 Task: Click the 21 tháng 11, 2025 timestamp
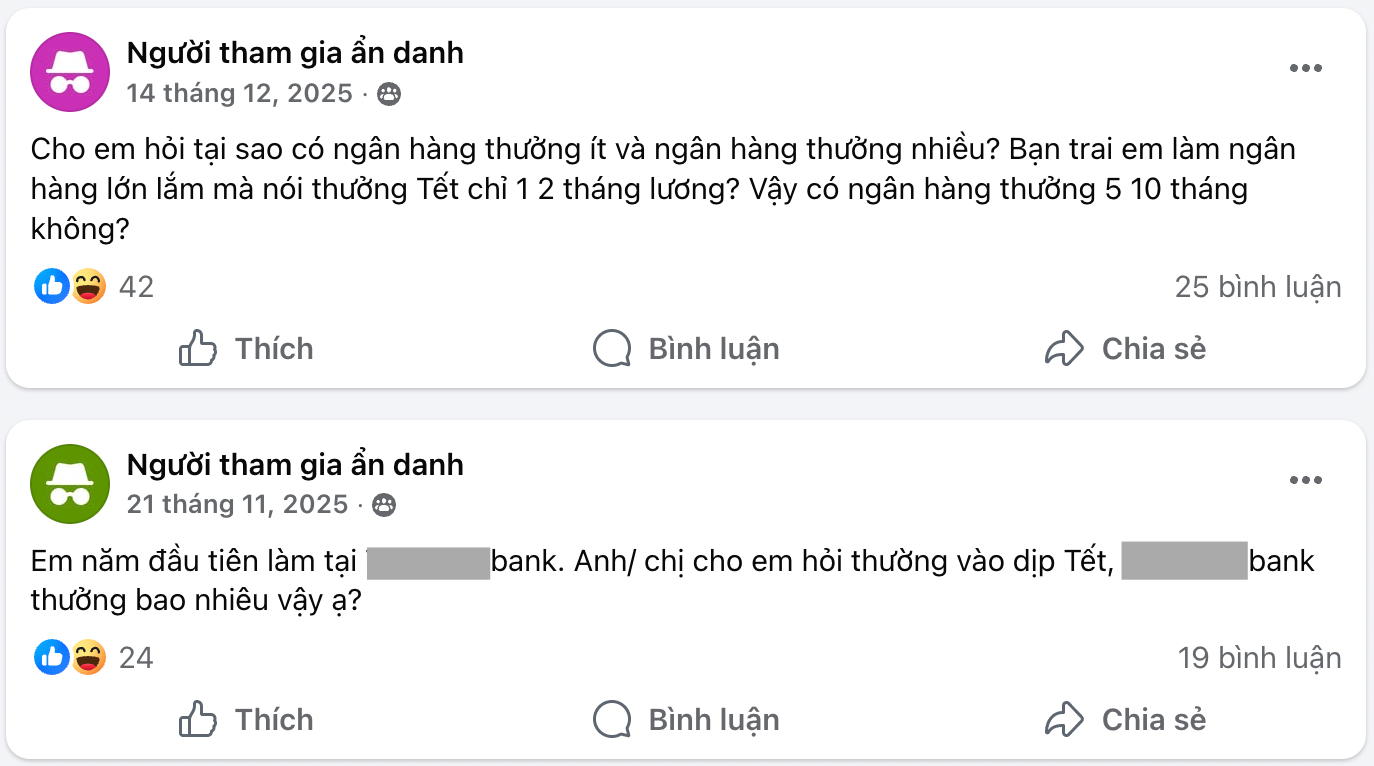click(238, 505)
